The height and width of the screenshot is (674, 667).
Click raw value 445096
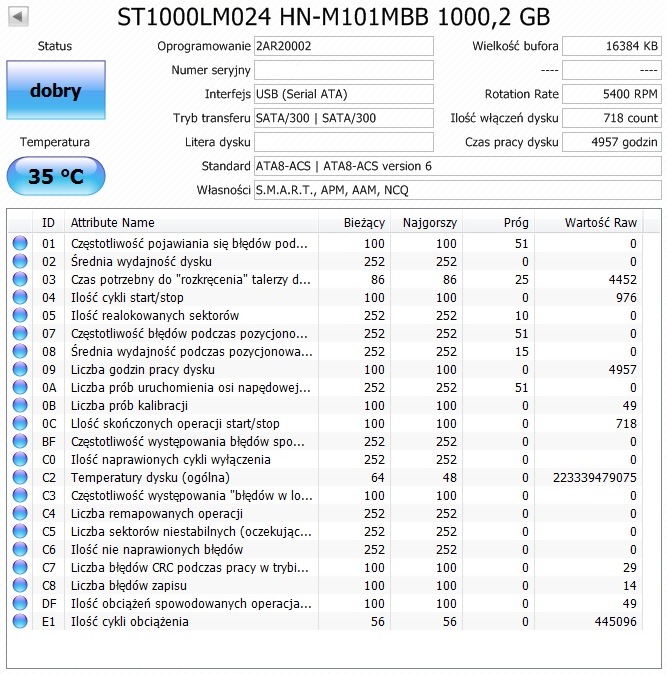coord(615,622)
